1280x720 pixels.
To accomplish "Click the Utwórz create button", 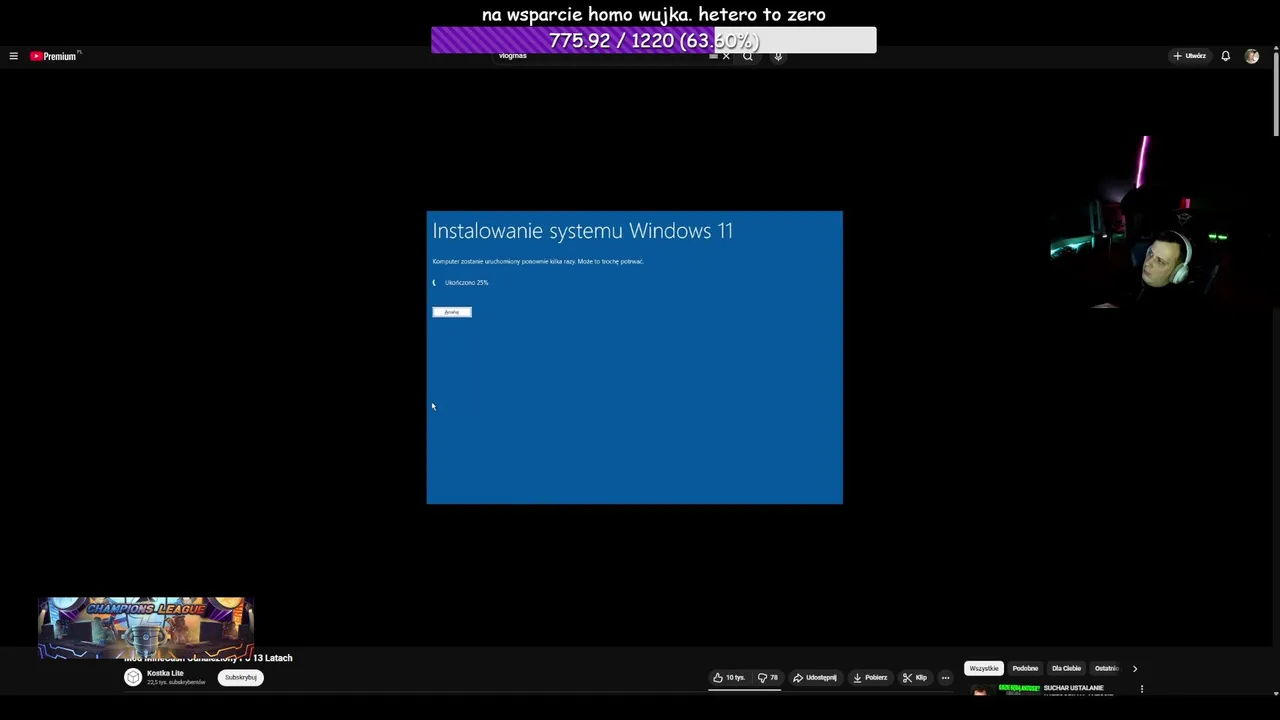I will click(1190, 56).
